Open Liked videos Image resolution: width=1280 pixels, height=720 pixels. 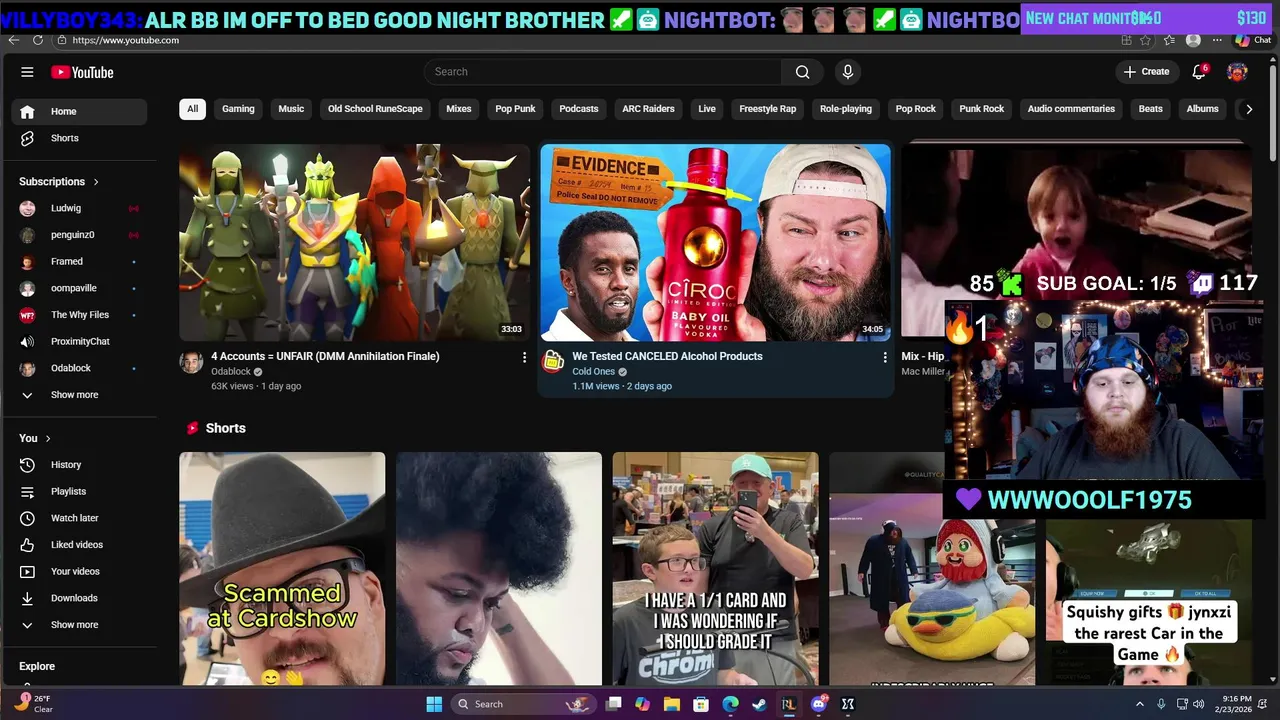(80, 545)
